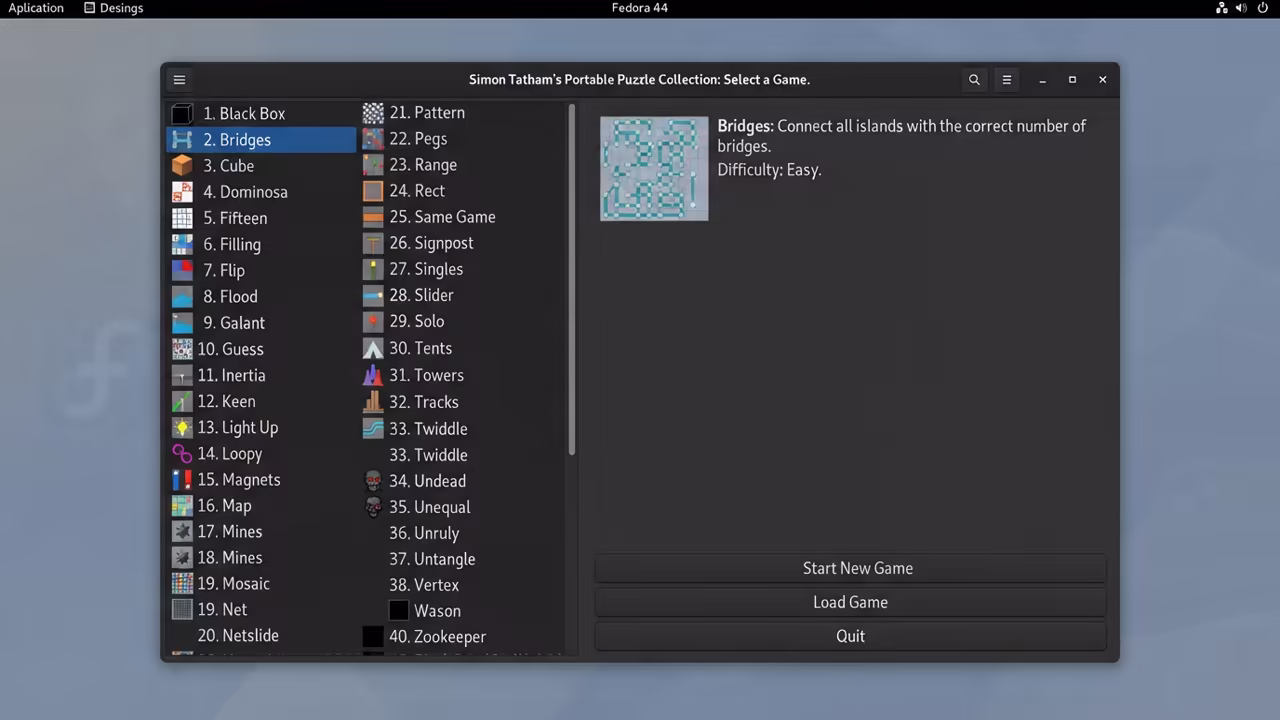This screenshot has height=720, width=1280.
Task: Select the Unequal game icon
Action: pyautogui.click(x=373, y=507)
